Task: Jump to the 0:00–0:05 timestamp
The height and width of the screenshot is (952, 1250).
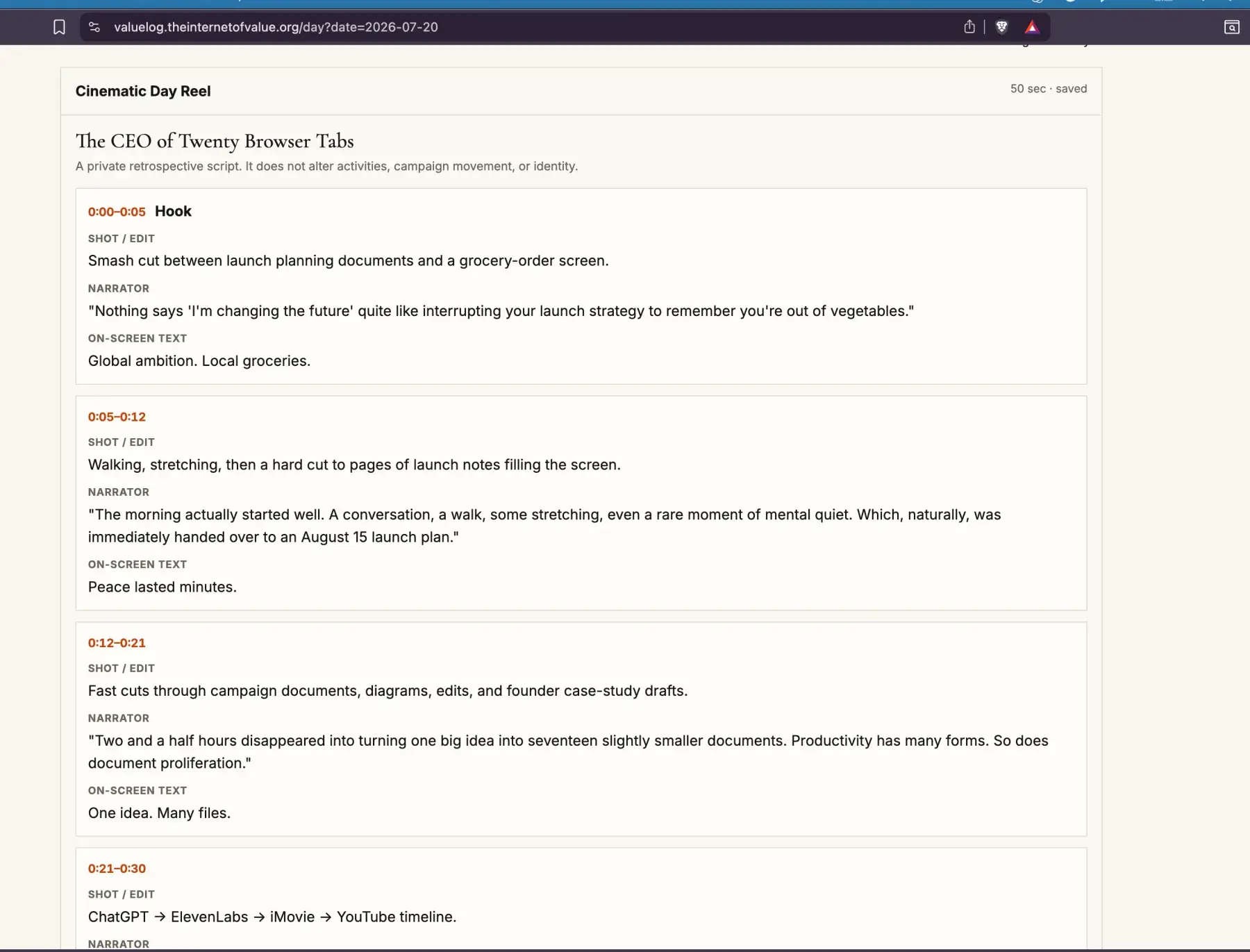Action: [117, 212]
